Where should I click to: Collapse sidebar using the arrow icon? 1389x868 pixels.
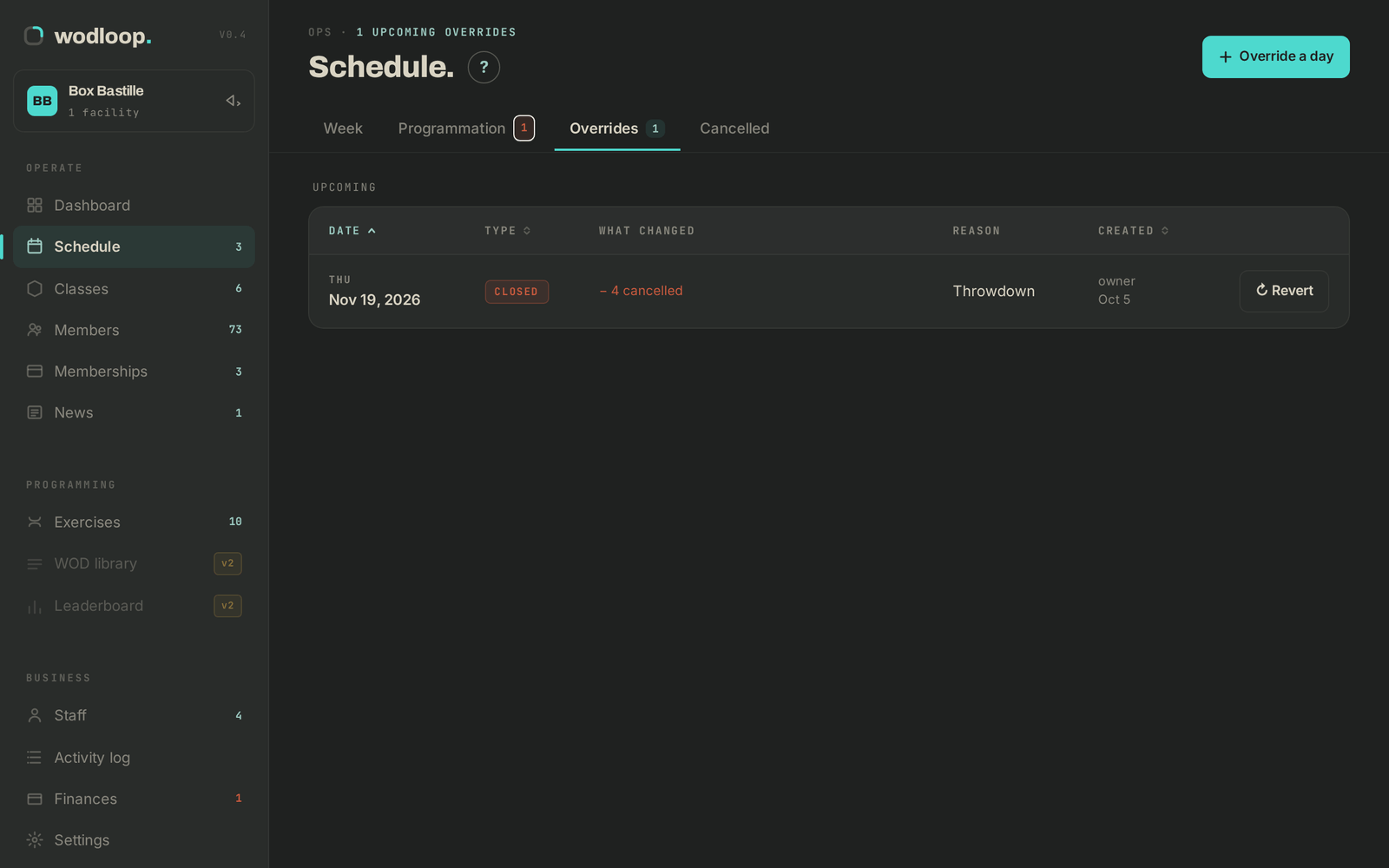(x=233, y=101)
